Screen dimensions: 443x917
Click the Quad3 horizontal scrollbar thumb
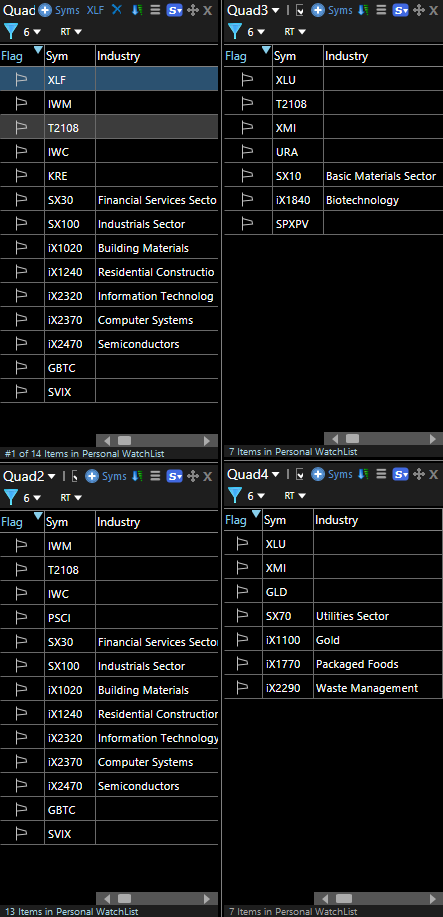(x=352, y=439)
